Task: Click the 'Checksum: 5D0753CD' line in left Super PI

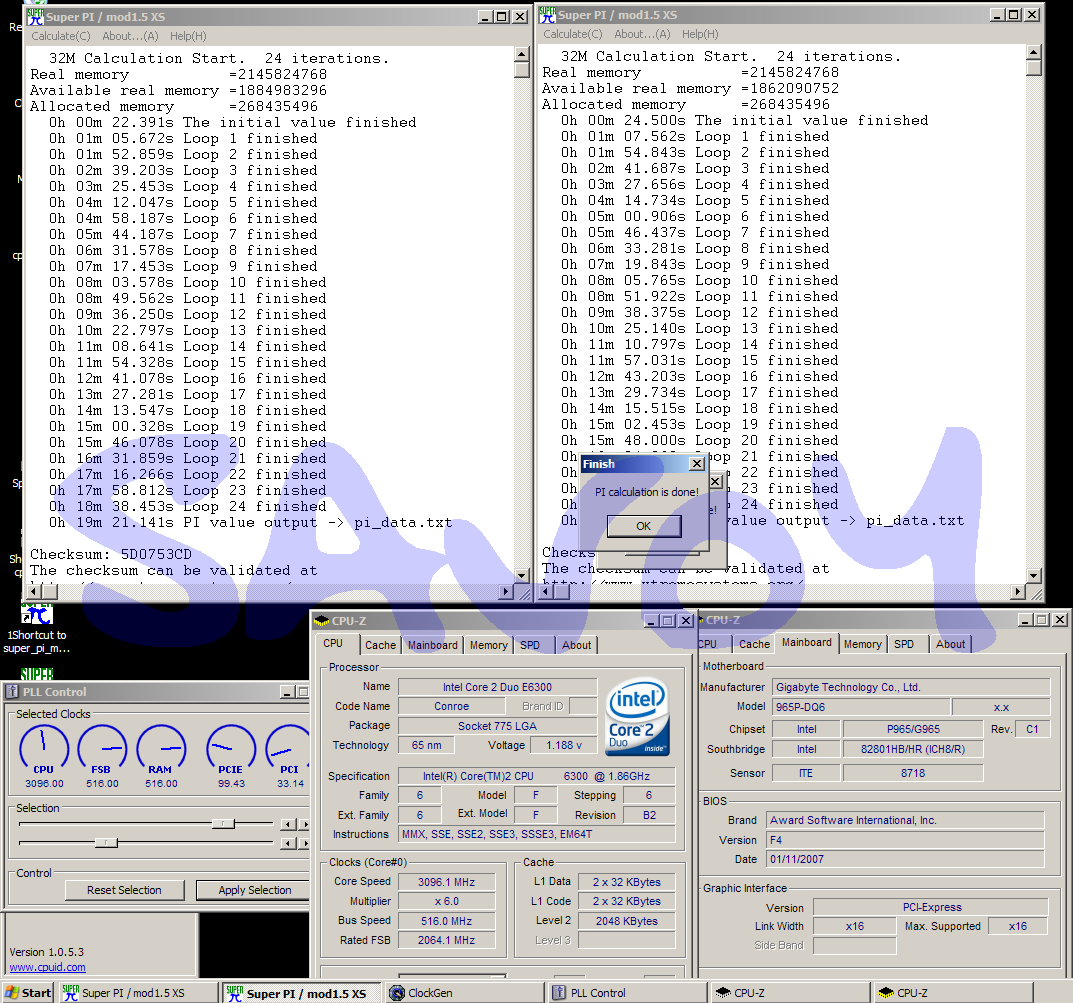Action: click(111, 554)
